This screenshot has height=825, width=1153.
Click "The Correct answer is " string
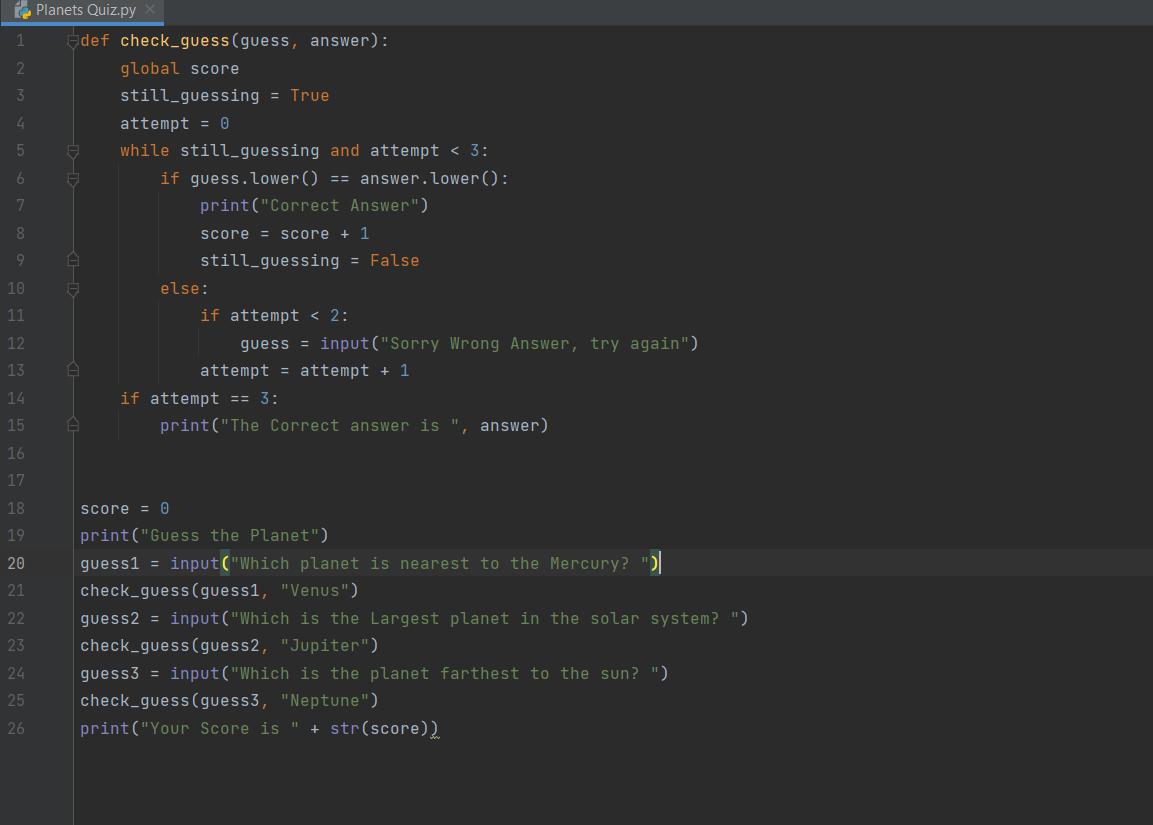(340, 426)
